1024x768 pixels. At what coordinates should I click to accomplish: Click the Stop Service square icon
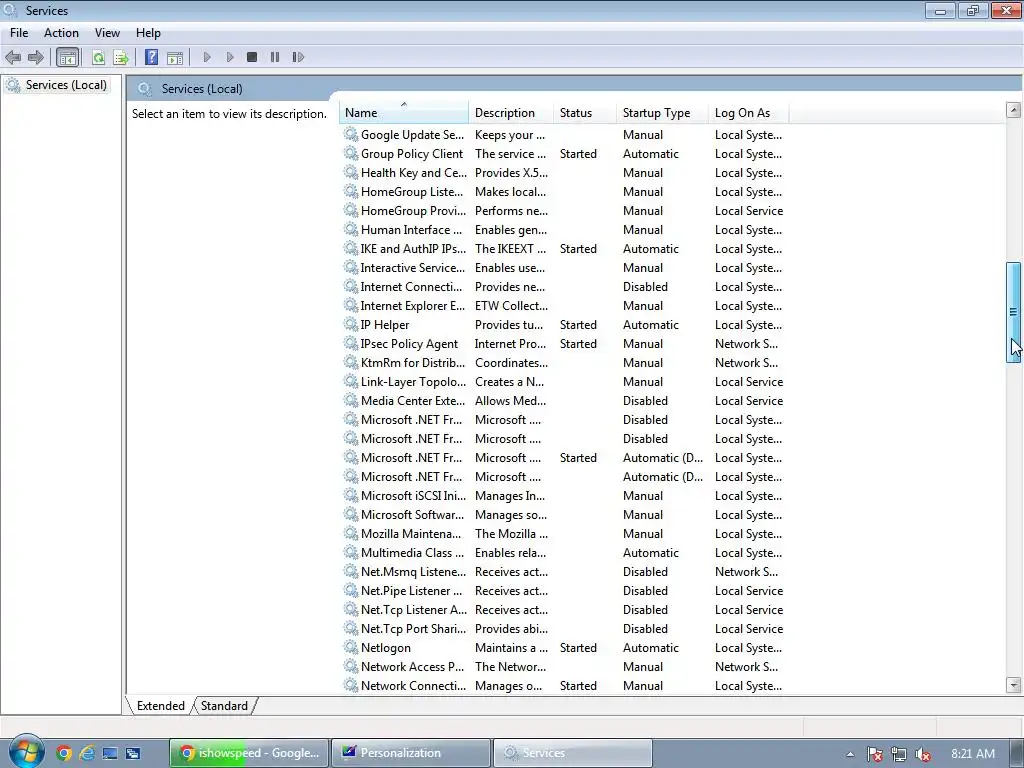pos(252,57)
